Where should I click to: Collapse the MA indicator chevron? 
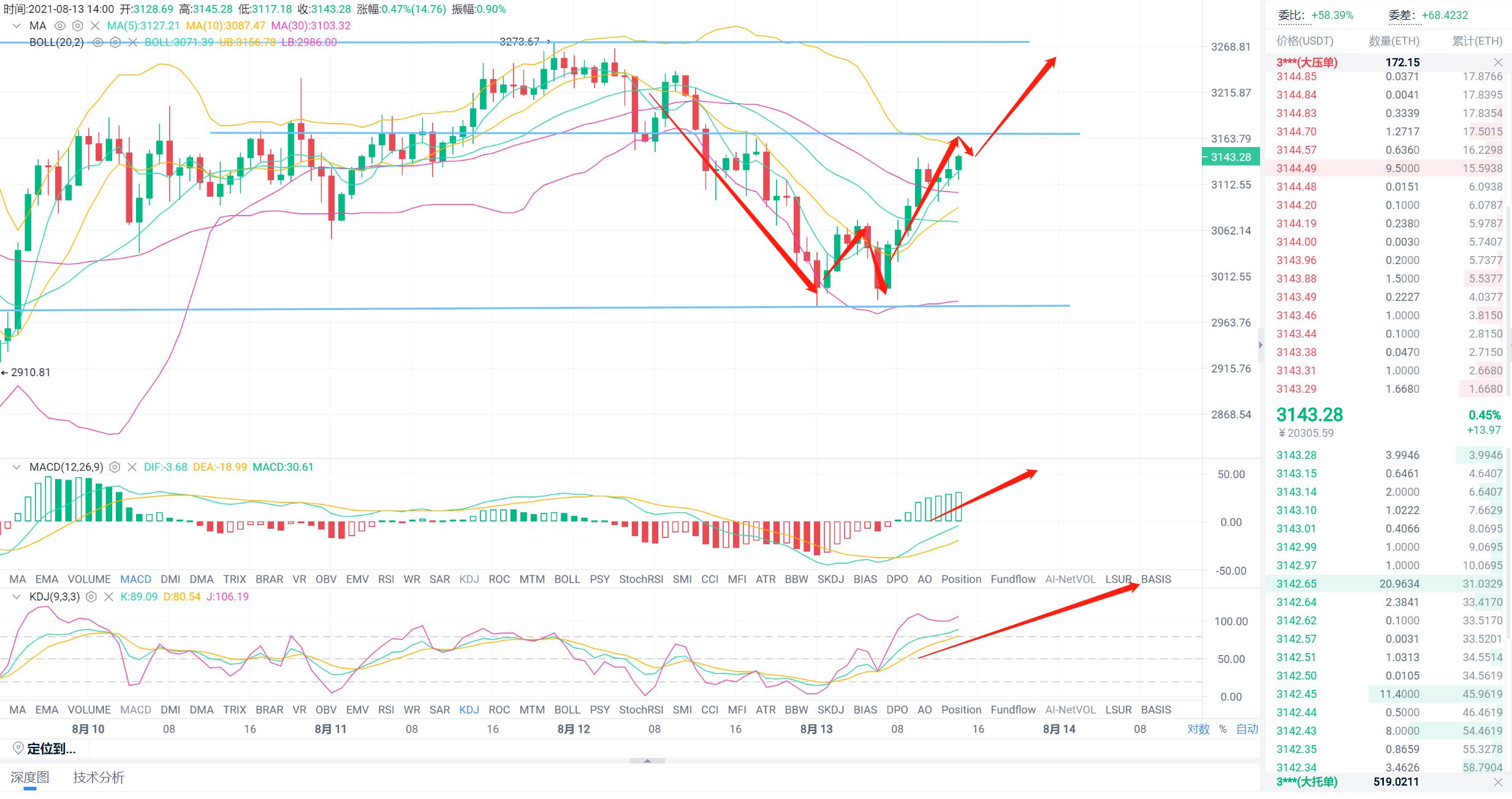[x=17, y=26]
